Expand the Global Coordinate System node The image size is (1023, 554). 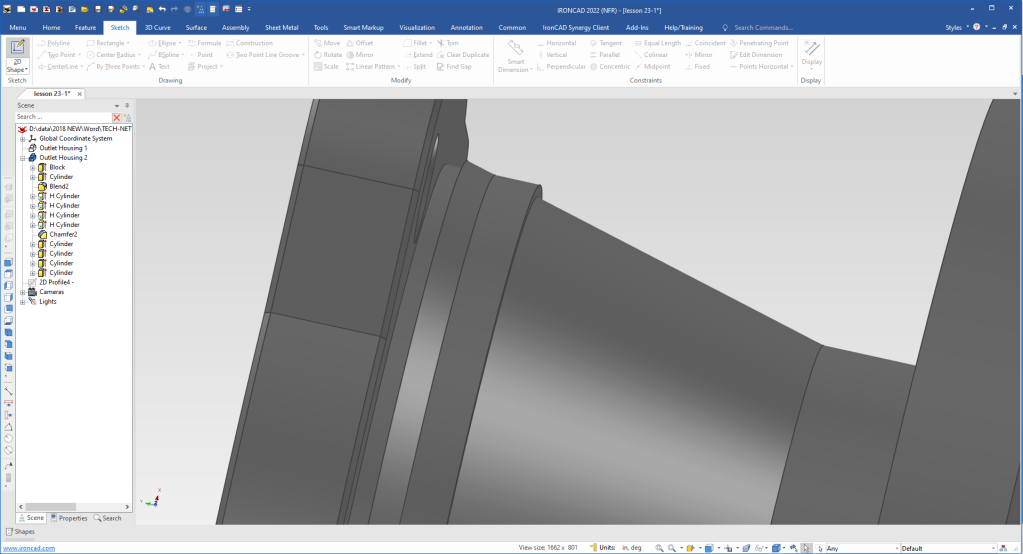coord(22,139)
